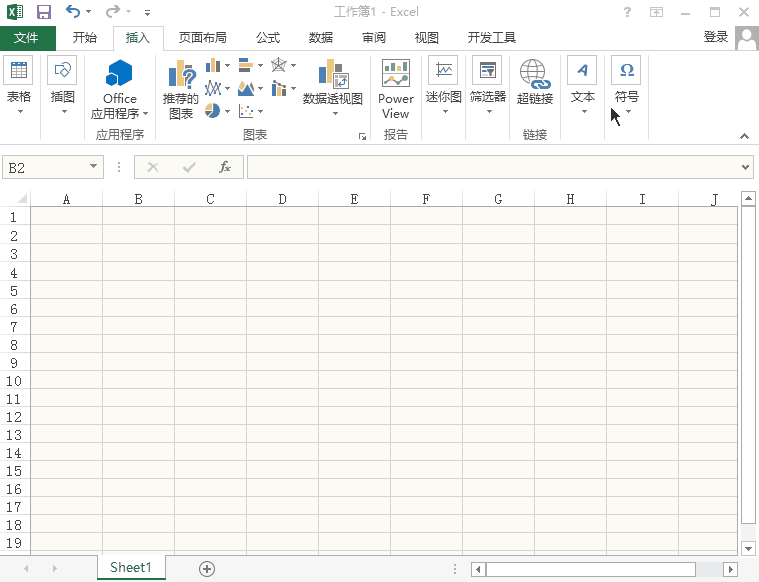Image resolution: width=759 pixels, height=582 pixels.
Task: Click 推荐的图表 recommended charts
Action: click(181, 90)
